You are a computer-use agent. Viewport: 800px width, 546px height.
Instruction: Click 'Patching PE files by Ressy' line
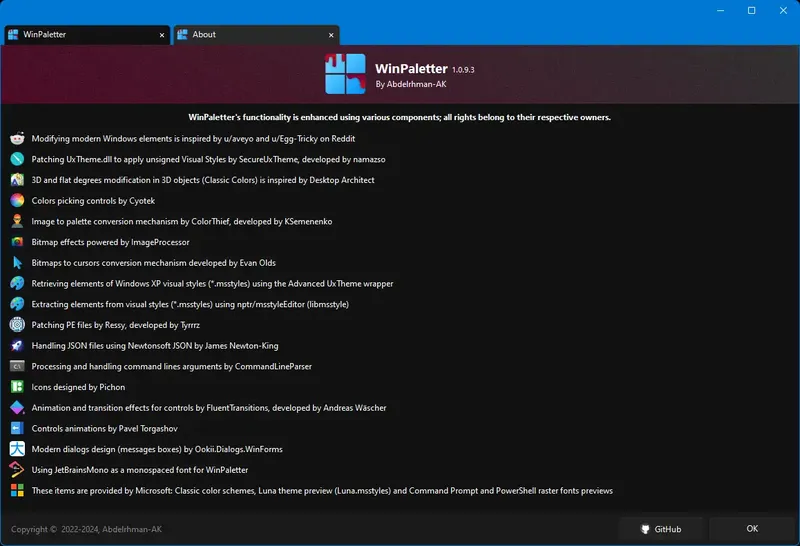pos(115,325)
